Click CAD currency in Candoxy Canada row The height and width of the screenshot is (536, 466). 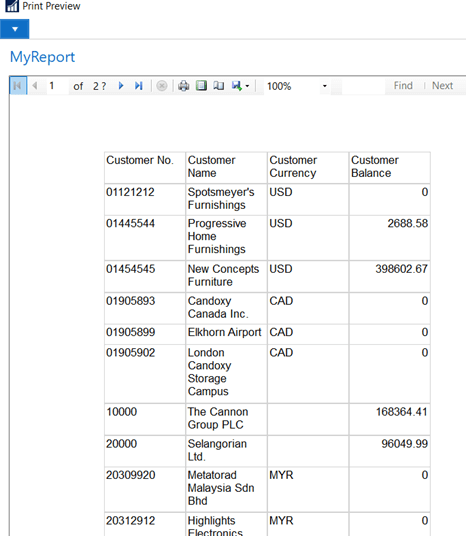click(281, 301)
